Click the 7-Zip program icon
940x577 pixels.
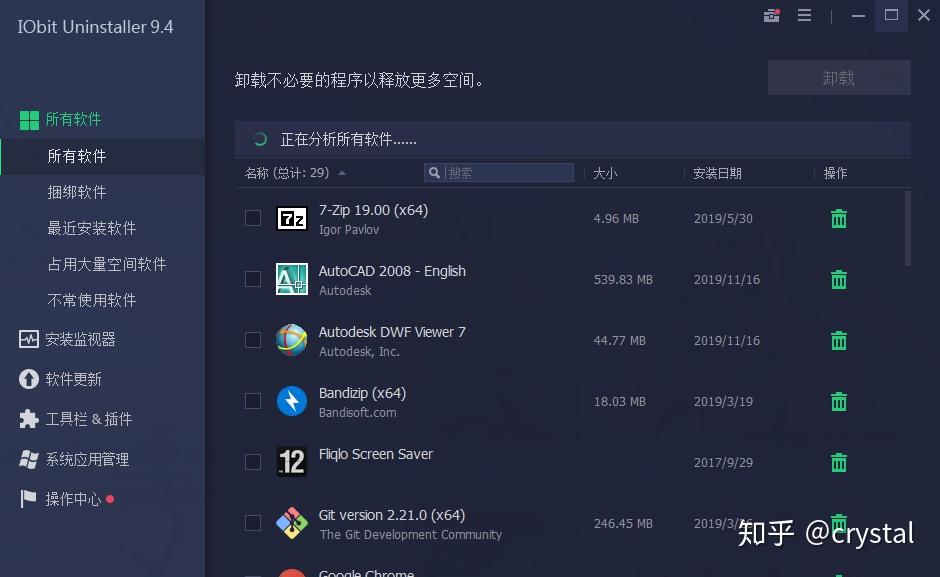(291, 218)
